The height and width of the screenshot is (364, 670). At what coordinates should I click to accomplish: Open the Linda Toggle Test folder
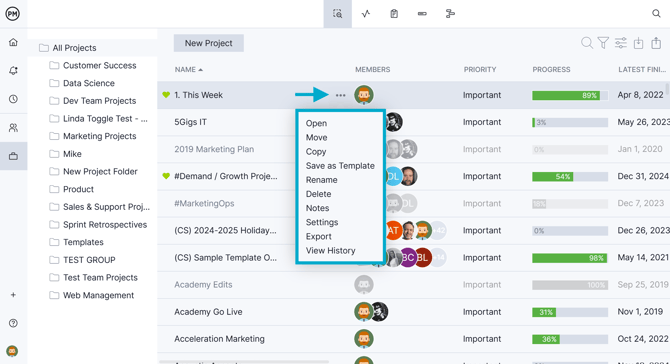pyautogui.click(x=98, y=119)
